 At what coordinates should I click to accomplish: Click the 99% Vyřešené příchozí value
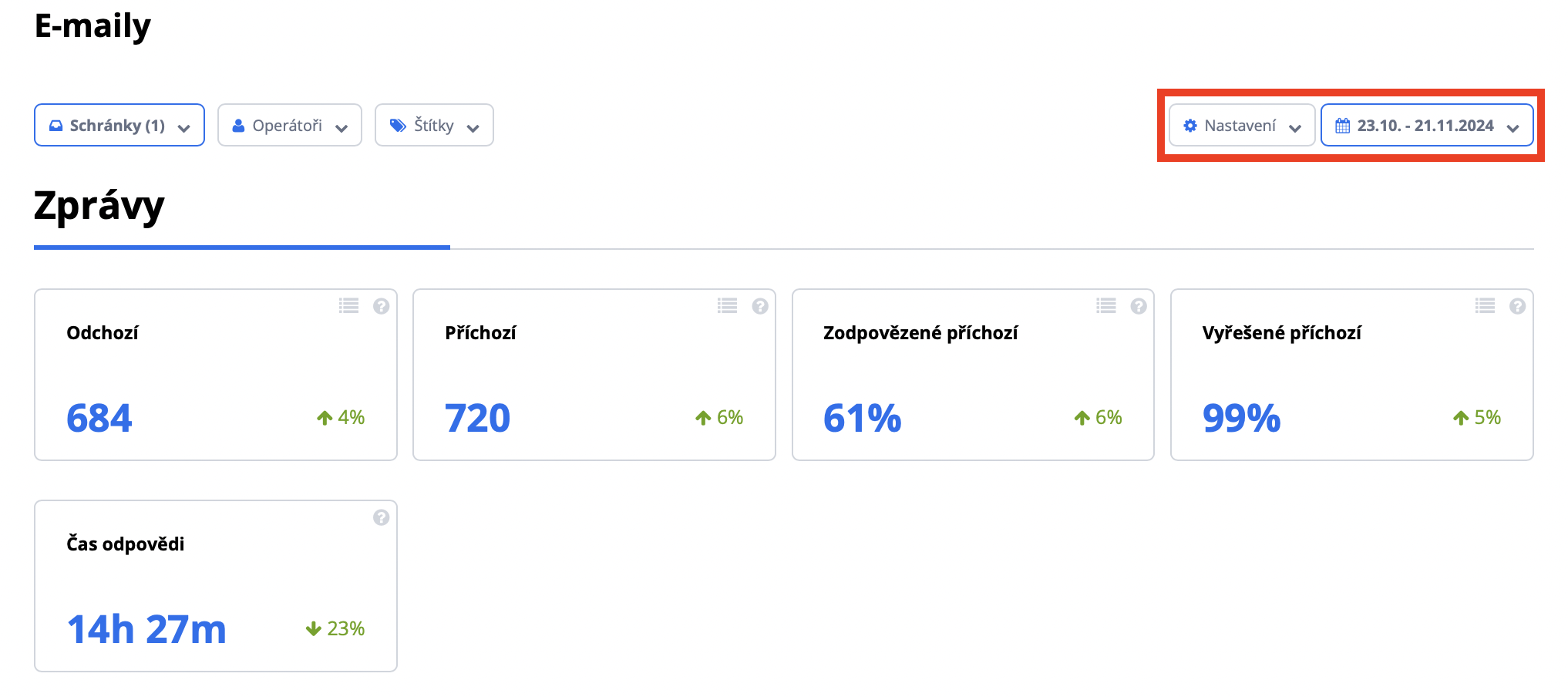[x=1241, y=418]
